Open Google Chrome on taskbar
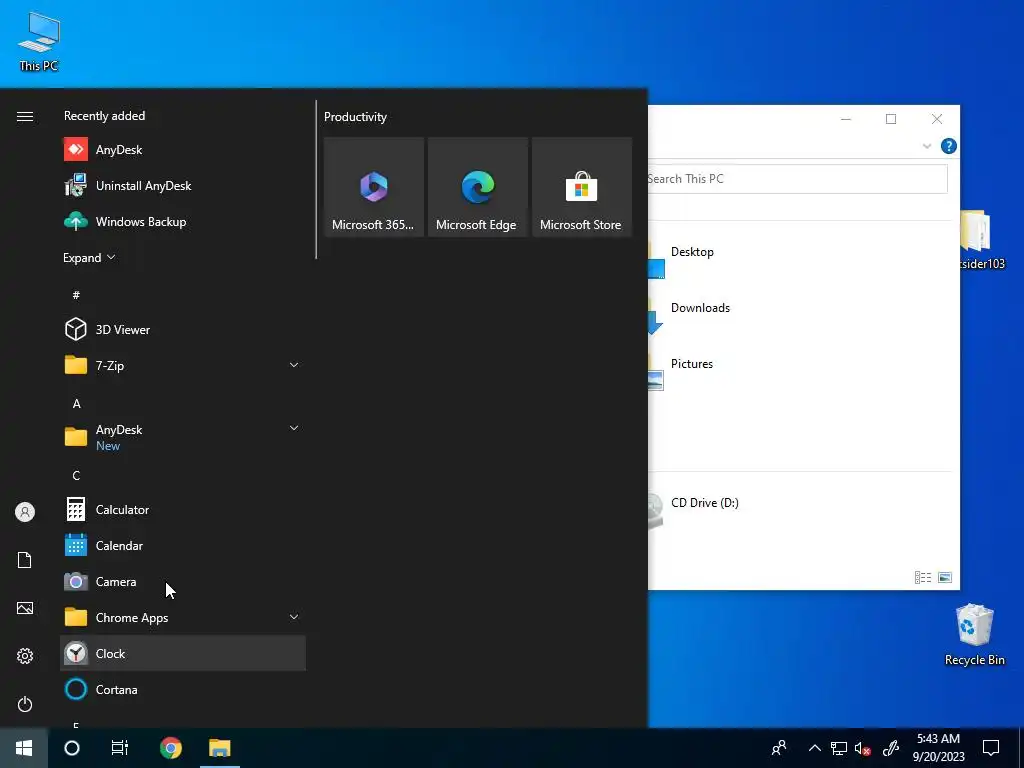The image size is (1024, 768). pyautogui.click(x=170, y=748)
